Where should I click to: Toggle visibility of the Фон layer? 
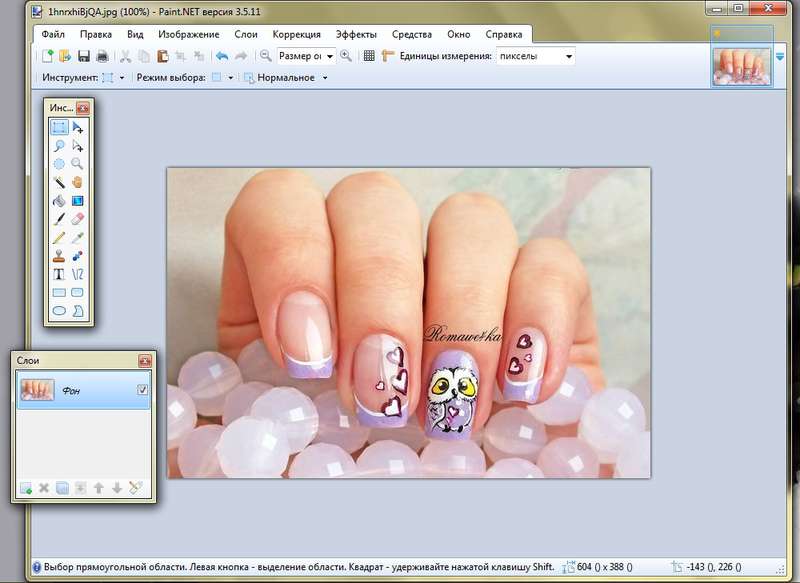pyautogui.click(x=142, y=390)
